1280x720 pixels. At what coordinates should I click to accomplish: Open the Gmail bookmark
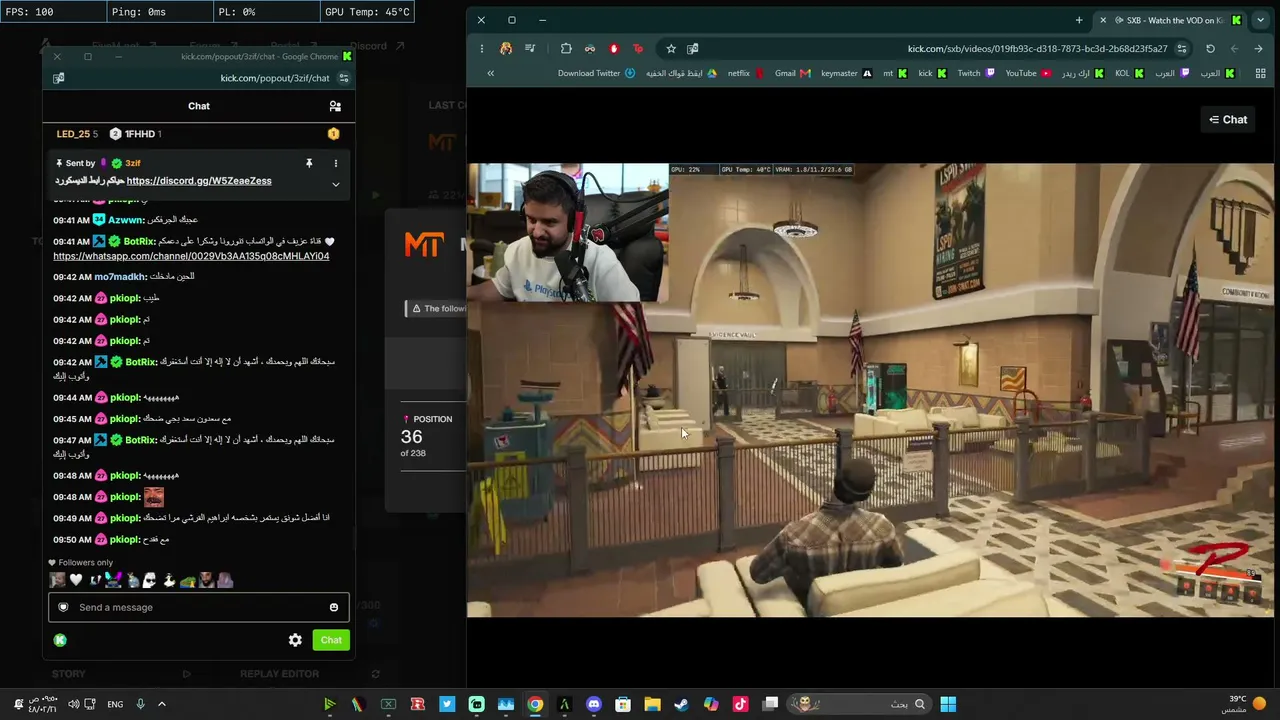[793, 73]
